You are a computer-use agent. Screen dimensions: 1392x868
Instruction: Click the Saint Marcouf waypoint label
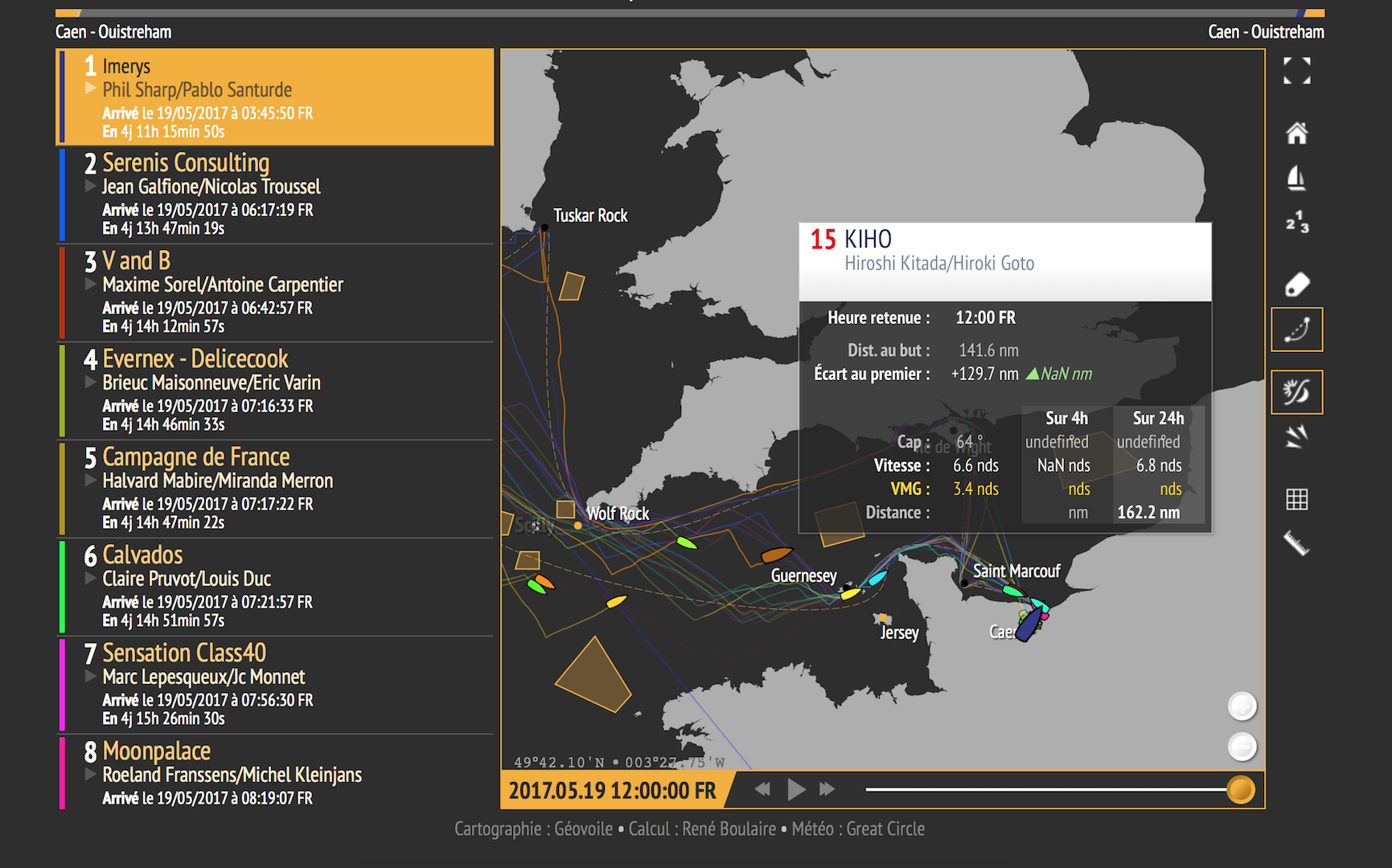pos(1016,571)
